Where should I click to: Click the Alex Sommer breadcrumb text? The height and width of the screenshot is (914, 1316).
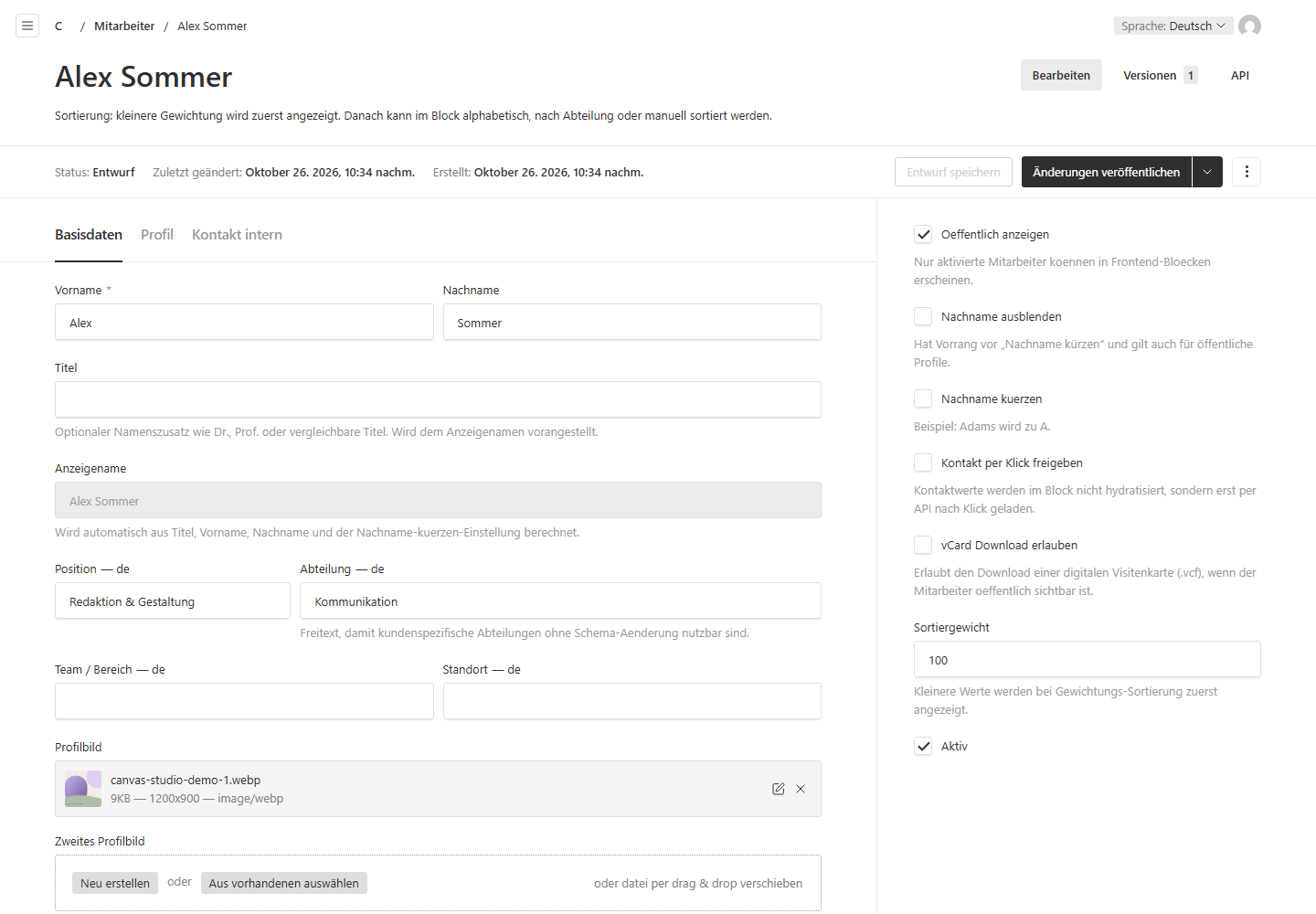[x=212, y=27]
